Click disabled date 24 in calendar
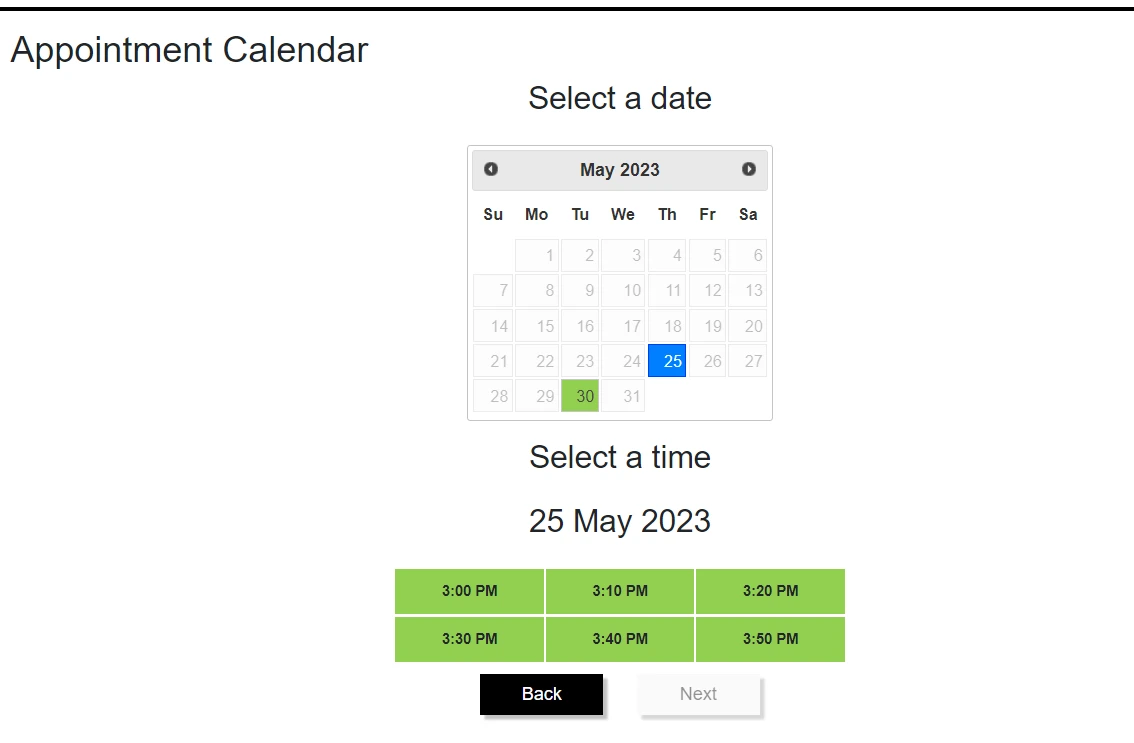 point(623,361)
